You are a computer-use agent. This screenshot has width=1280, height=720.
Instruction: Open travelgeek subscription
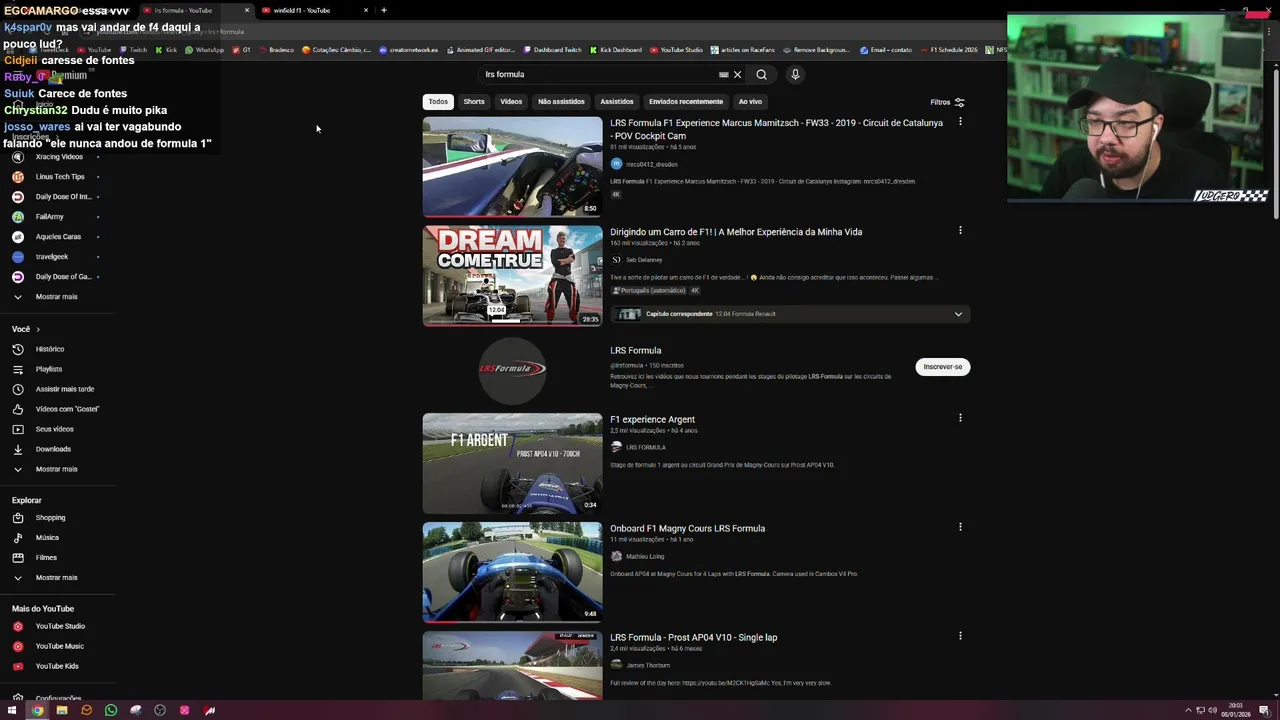coord(52,257)
